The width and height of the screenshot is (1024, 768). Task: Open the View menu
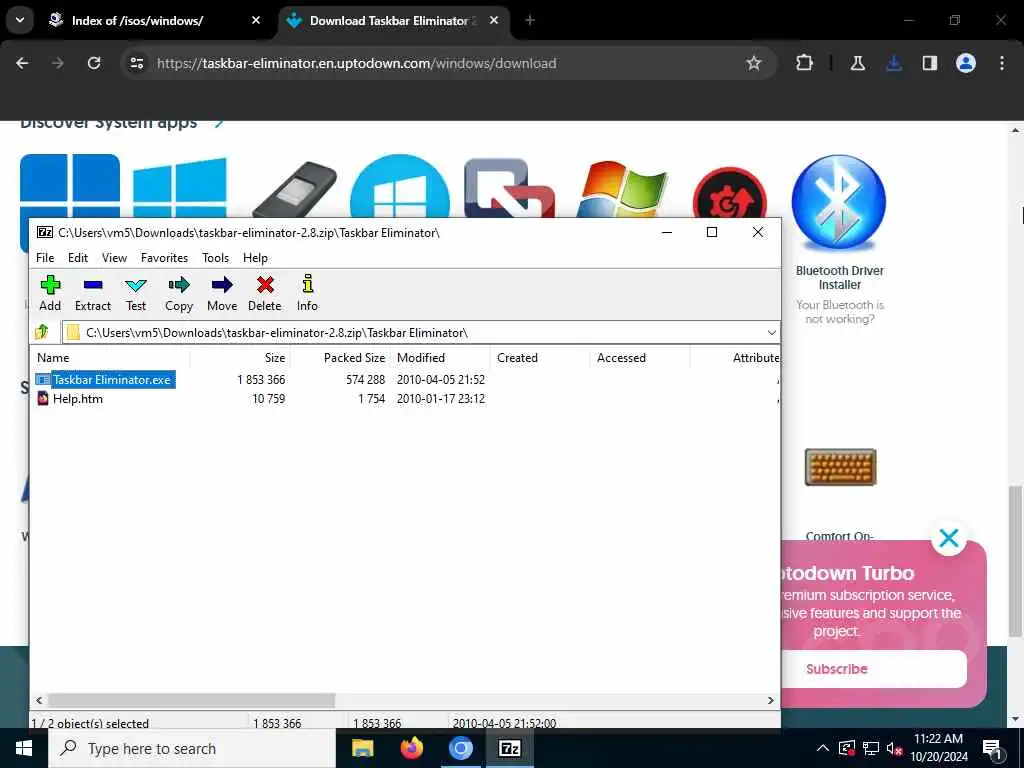pyautogui.click(x=114, y=258)
